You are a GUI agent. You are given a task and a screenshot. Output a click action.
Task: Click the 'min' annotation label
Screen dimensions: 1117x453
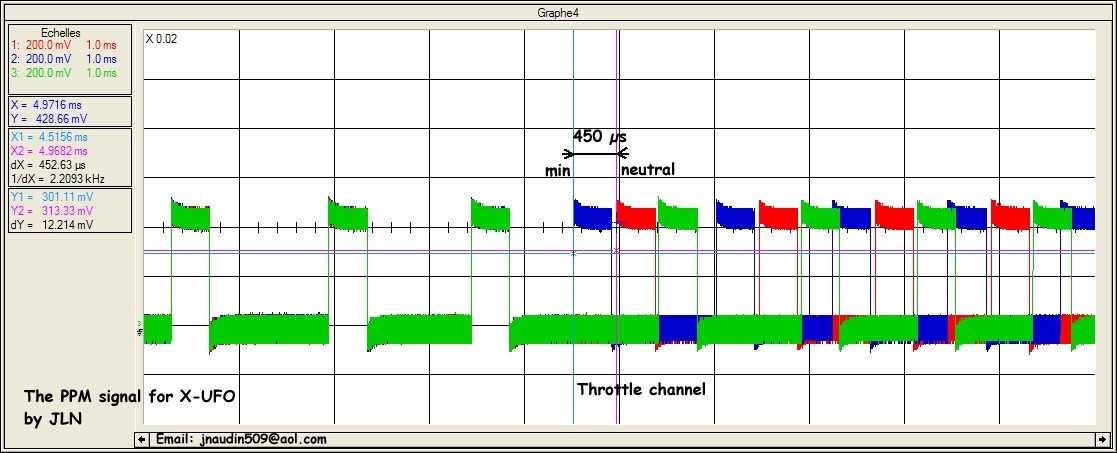pyautogui.click(x=557, y=171)
